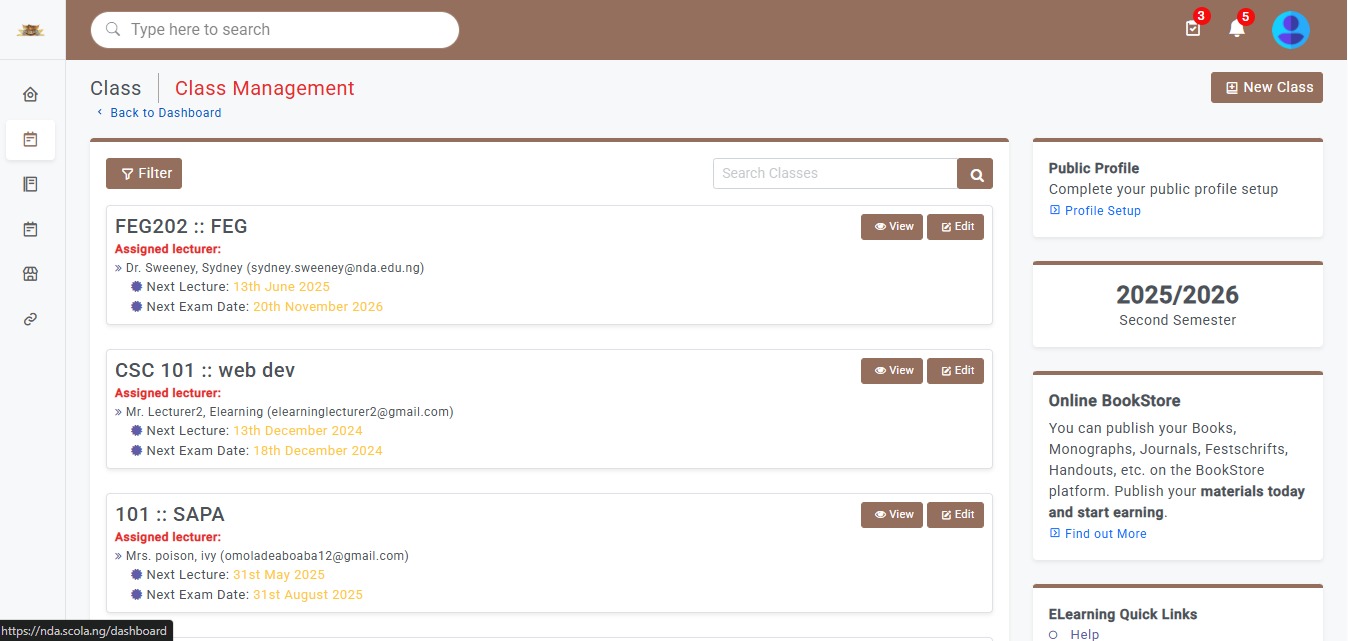The height and width of the screenshot is (641, 1348).
Task: Click Find out More under Online BookStore
Action: click(1105, 534)
